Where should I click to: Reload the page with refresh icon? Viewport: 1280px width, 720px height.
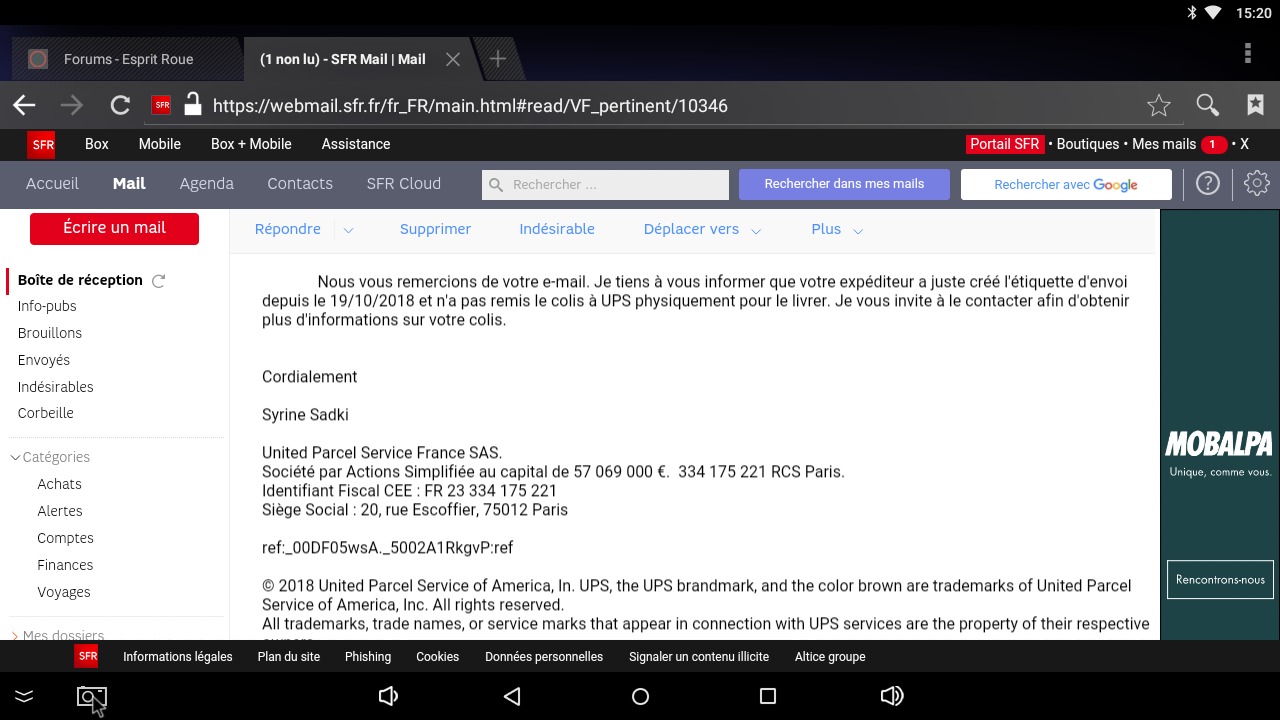120,105
